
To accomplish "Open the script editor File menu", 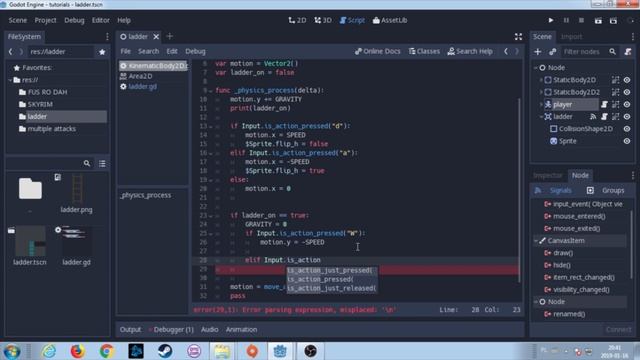I will pos(125,51).
